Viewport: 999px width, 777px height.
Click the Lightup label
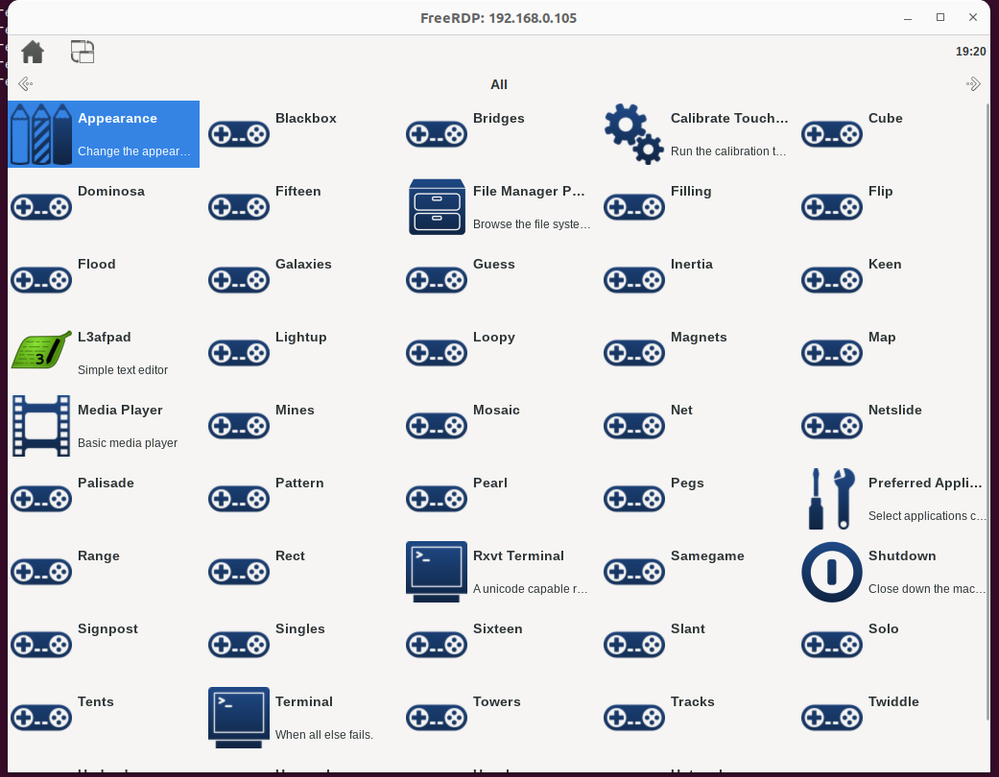[x=301, y=337]
